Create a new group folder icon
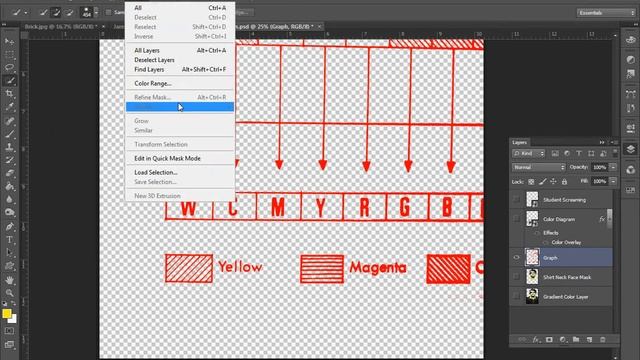The image size is (640, 360). click(576, 340)
